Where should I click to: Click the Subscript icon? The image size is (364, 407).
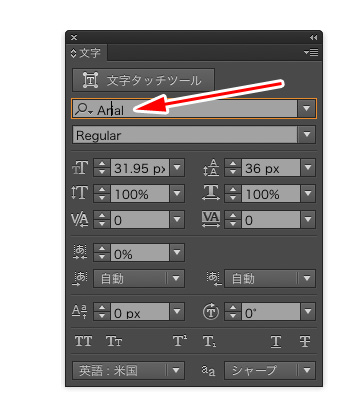tap(209, 341)
